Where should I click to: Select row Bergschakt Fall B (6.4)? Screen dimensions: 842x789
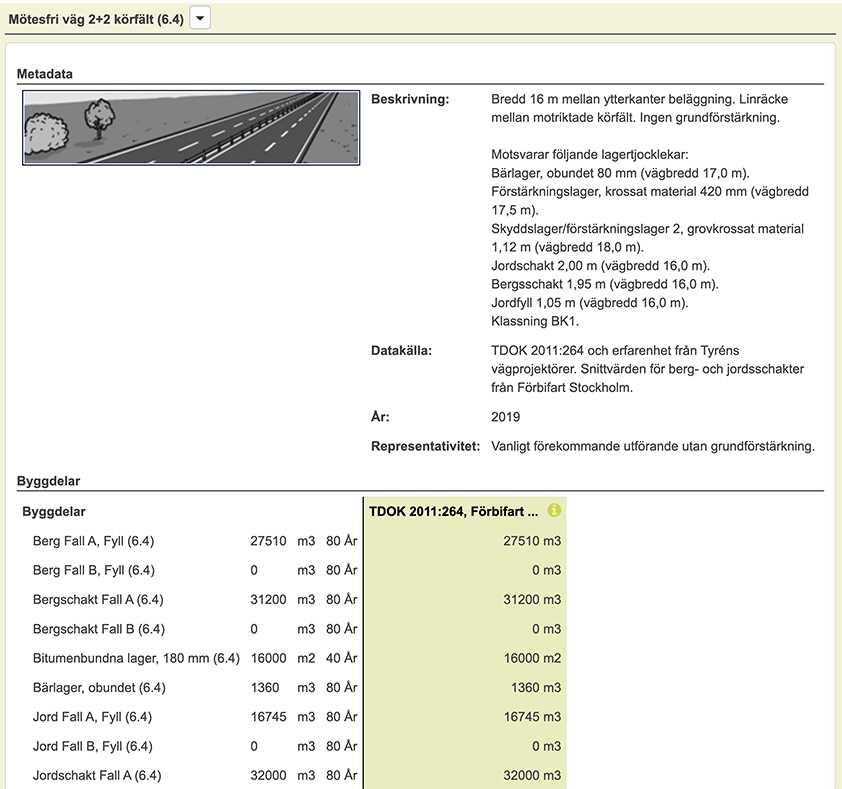(x=195, y=629)
